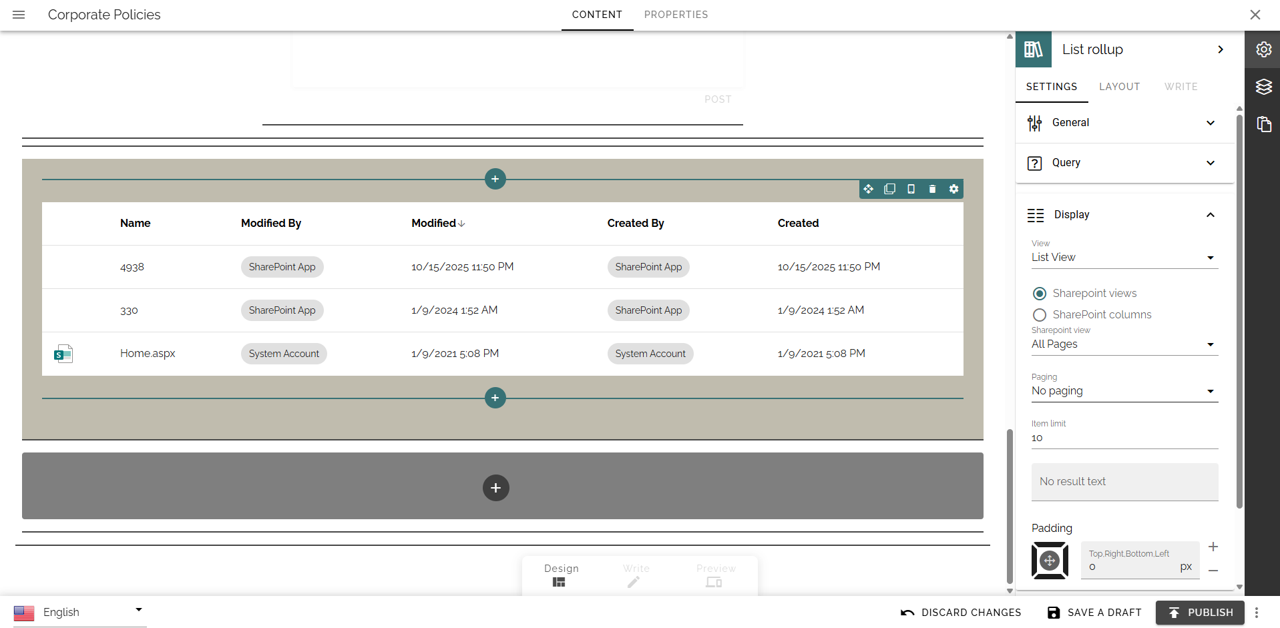Switch to Preview mode
Screen dimensions: 1280x628
click(x=715, y=575)
